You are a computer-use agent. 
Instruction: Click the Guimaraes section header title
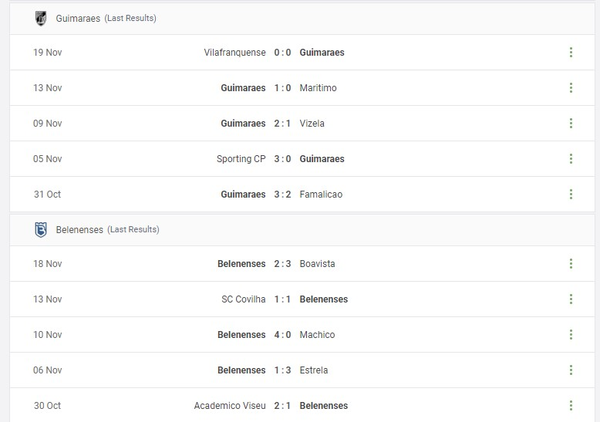(x=78, y=19)
